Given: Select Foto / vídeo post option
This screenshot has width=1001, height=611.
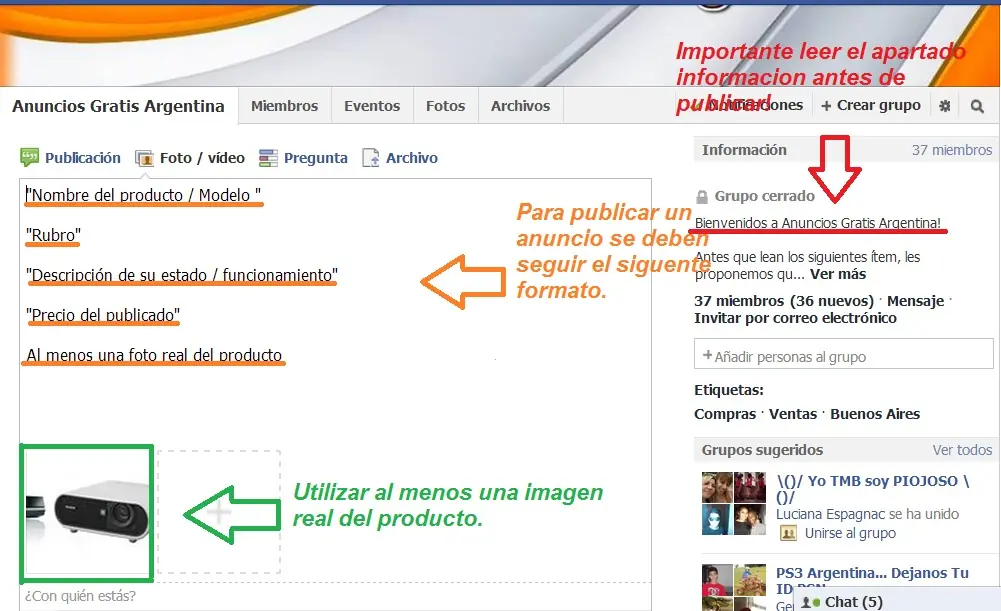Looking at the screenshot, I should click(x=202, y=158).
